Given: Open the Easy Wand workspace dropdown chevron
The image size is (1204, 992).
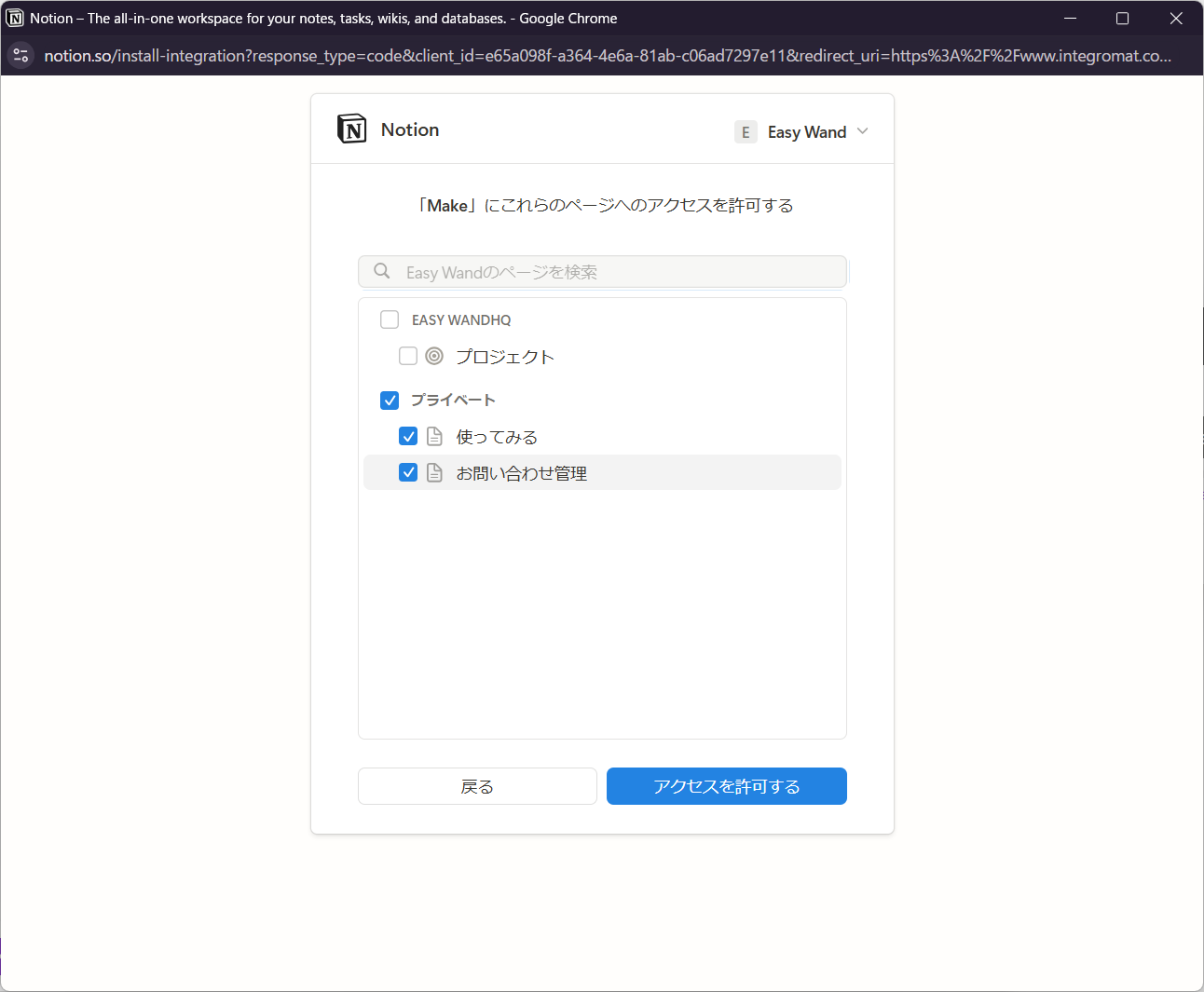Looking at the screenshot, I should coord(862,131).
